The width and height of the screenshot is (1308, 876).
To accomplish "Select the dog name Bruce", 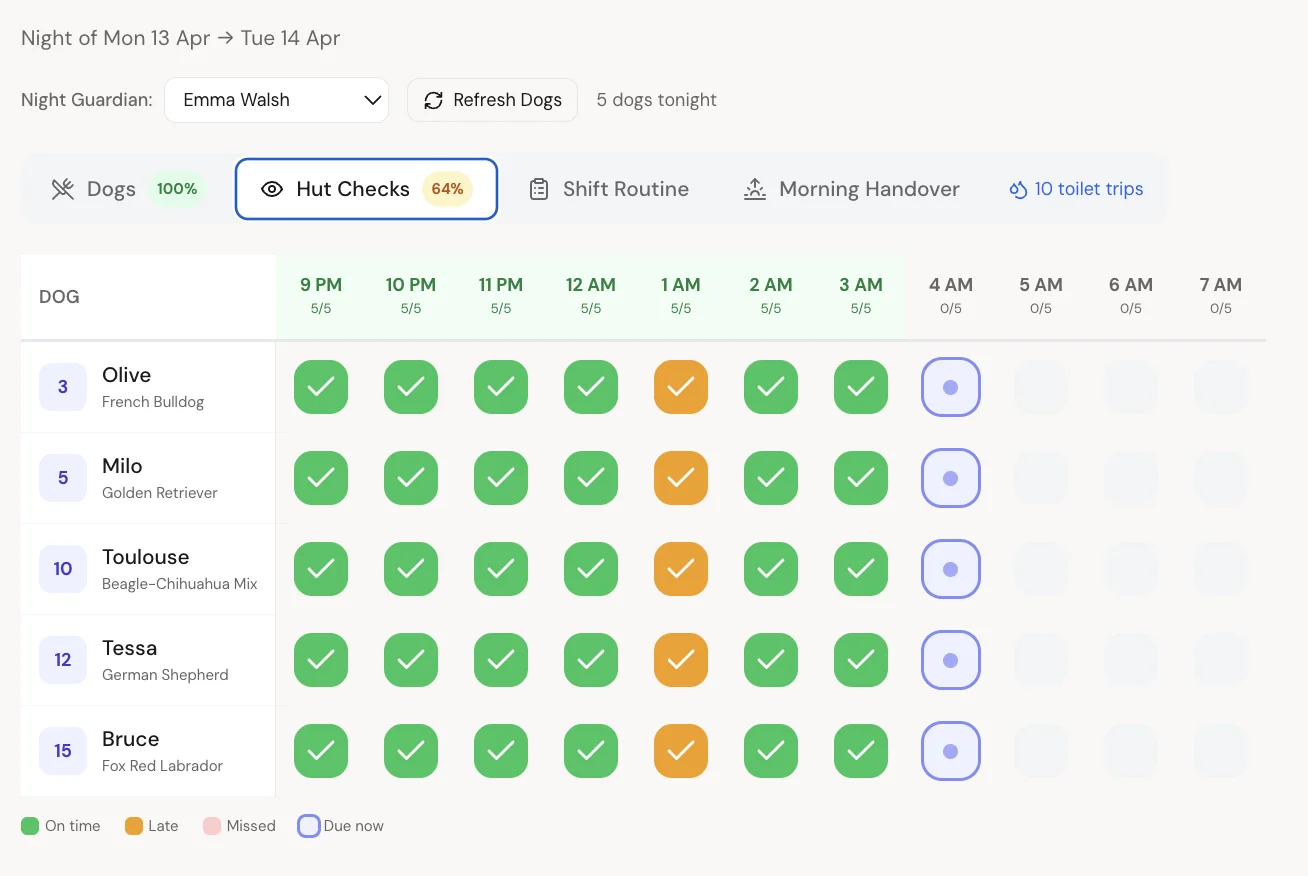I will [x=131, y=739].
